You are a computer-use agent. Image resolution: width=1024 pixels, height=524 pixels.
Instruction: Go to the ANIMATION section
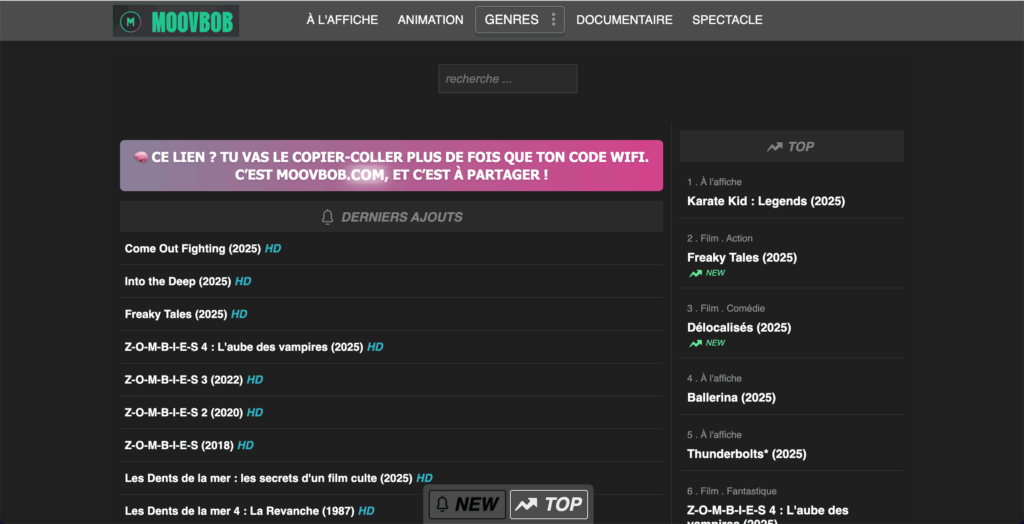click(430, 20)
